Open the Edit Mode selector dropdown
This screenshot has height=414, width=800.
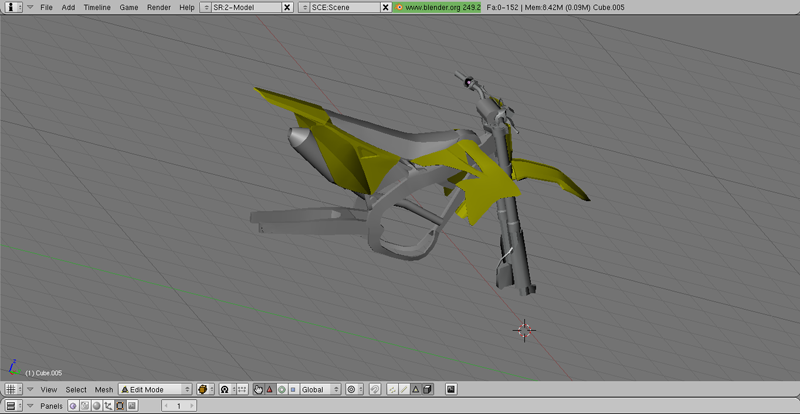pyautogui.click(x=155, y=389)
